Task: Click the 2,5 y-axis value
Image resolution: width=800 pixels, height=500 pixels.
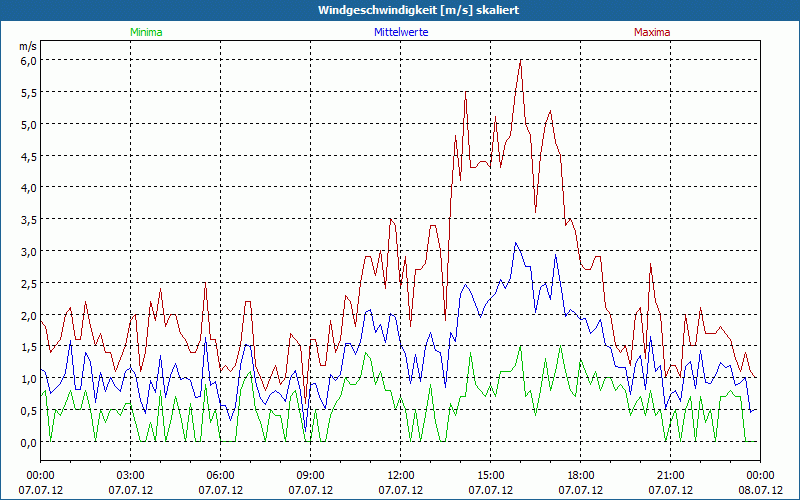Action: point(29,283)
